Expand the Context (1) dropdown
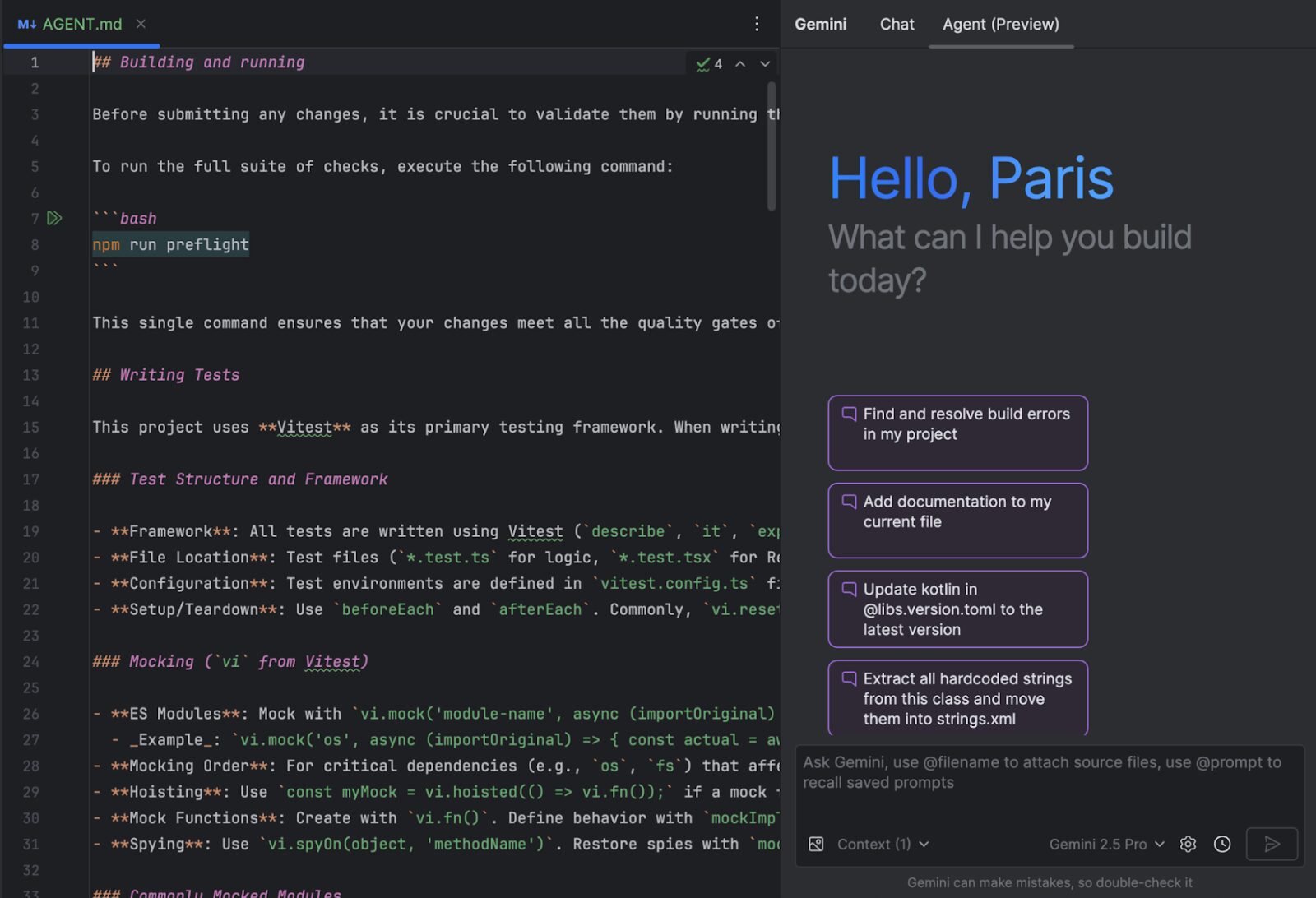 (883, 844)
